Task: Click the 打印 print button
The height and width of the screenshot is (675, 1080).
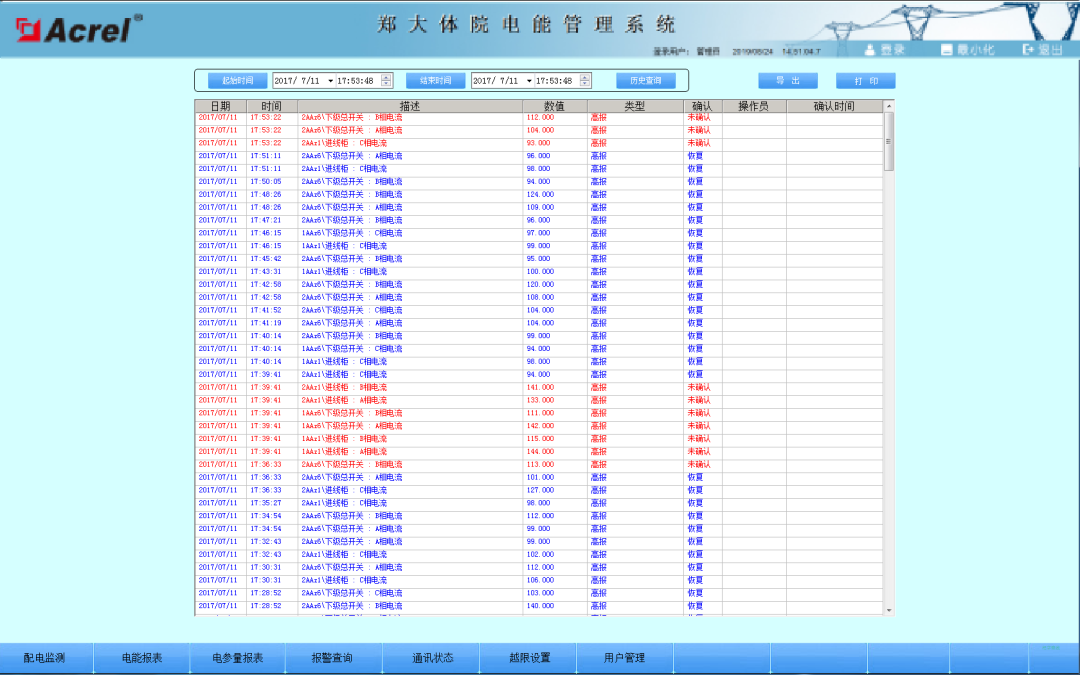Action: 866,80
